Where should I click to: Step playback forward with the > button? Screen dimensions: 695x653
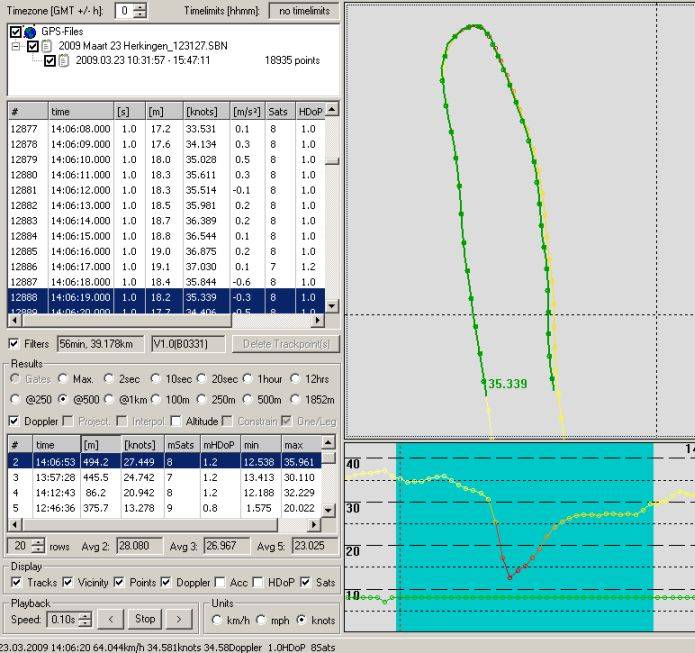177,619
